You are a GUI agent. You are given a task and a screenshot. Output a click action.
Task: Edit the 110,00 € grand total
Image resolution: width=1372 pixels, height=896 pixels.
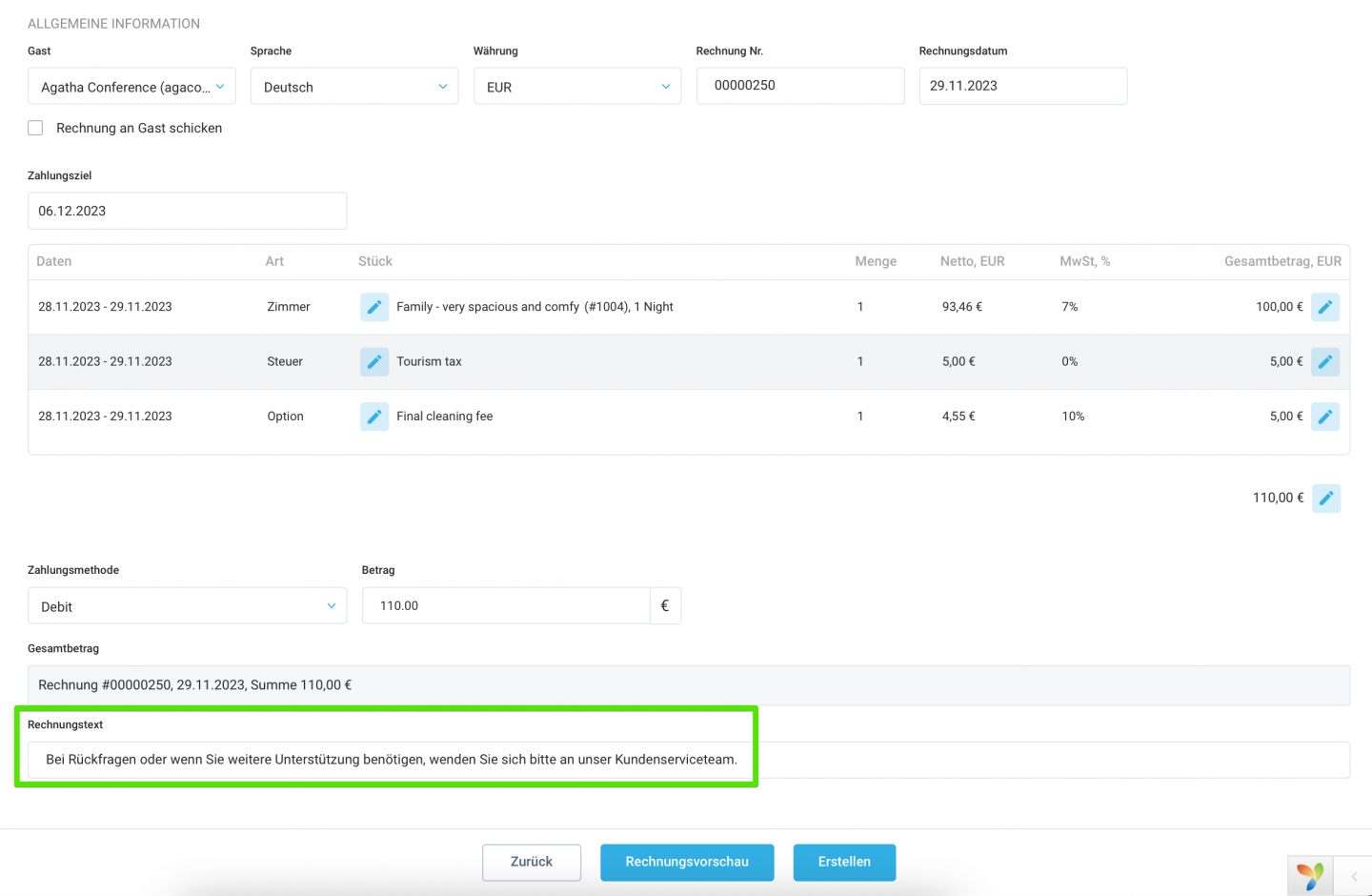(1326, 498)
